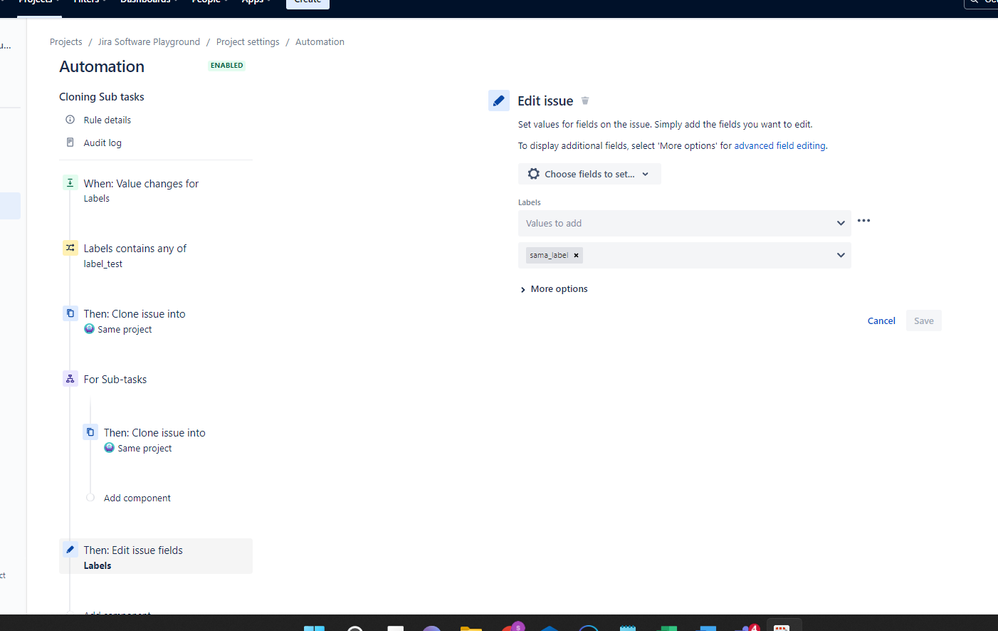Open Project settings breadcrumb
The height and width of the screenshot is (631, 998).
(x=248, y=42)
